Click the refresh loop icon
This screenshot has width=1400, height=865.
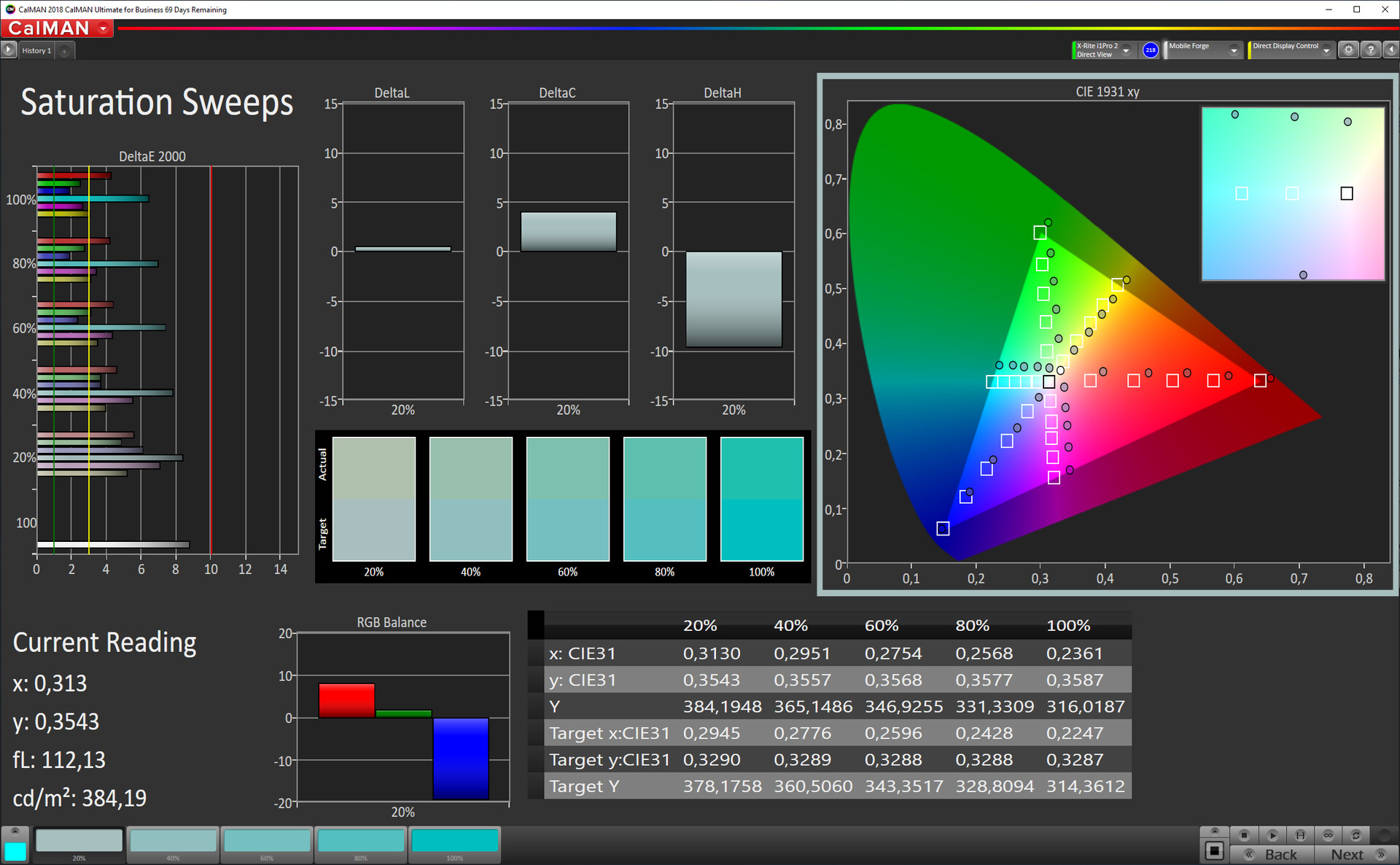tap(1356, 835)
